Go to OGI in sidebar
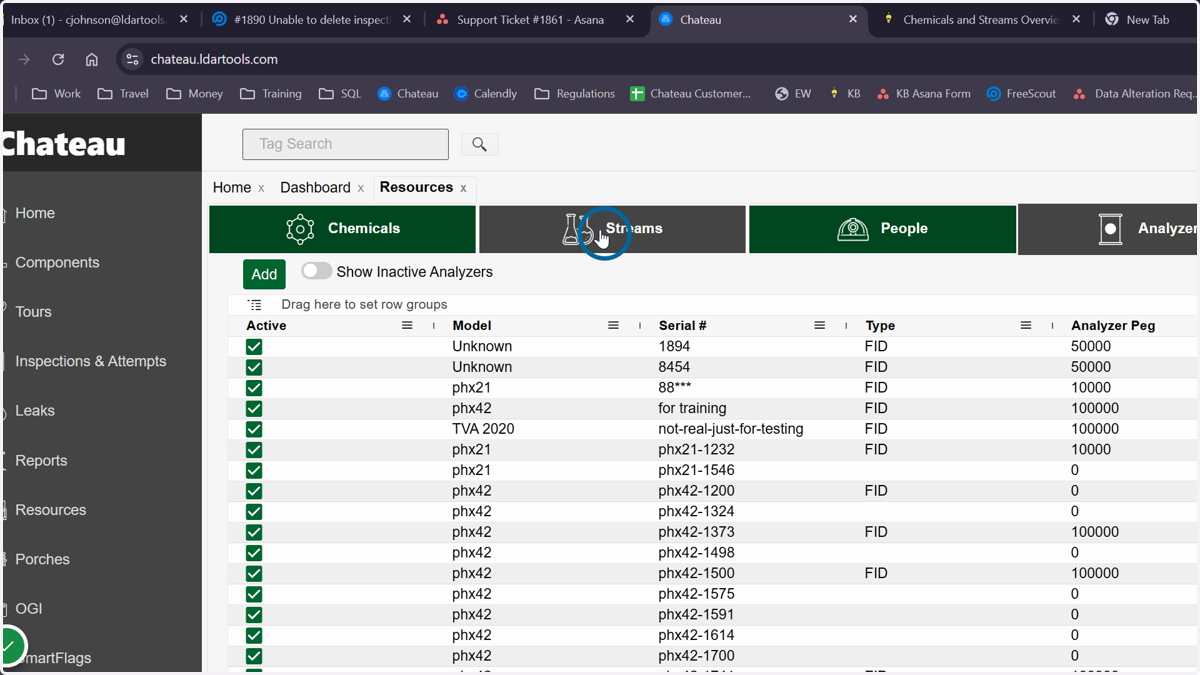 pos(29,609)
